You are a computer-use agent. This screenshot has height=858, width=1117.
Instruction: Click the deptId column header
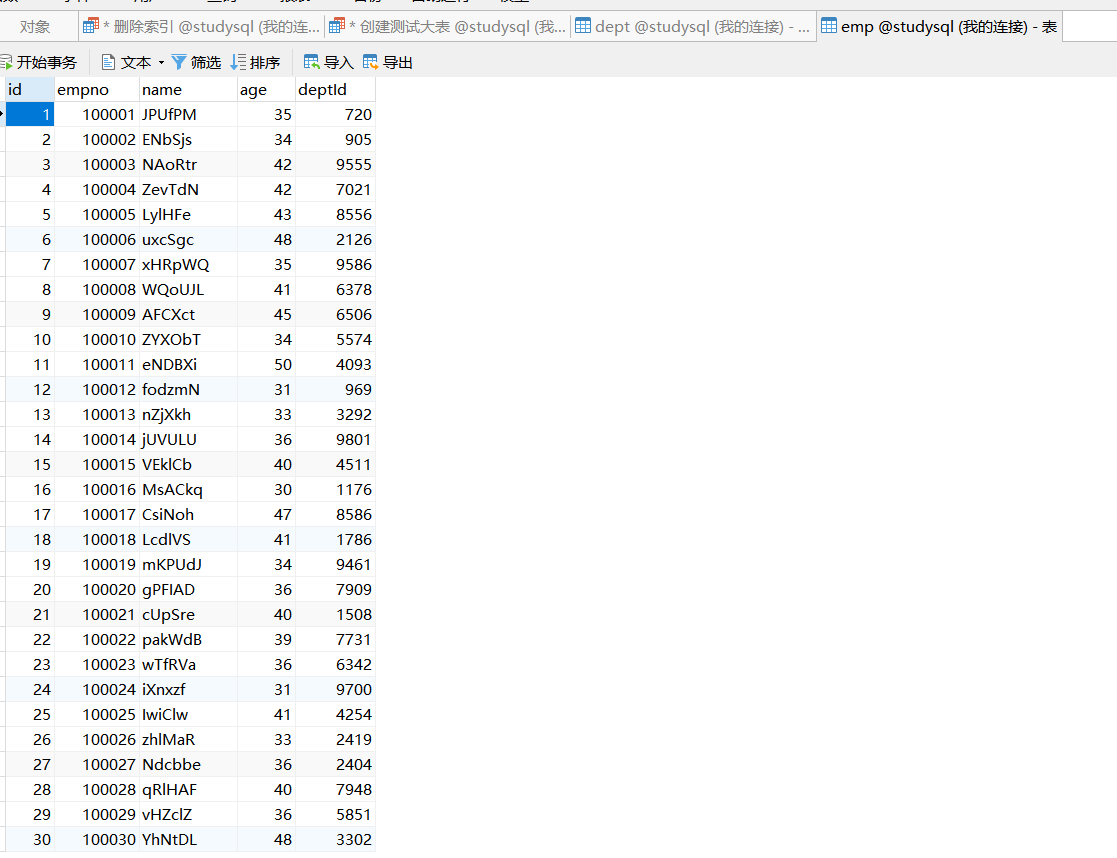click(335, 90)
